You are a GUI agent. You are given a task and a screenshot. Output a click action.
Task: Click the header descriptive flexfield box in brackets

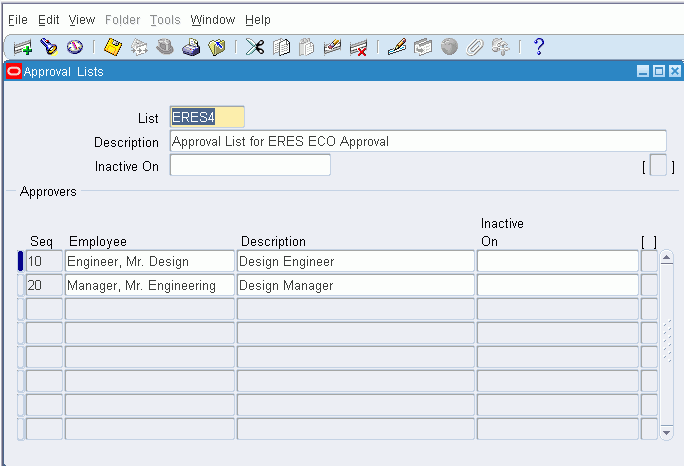point(658,165)
